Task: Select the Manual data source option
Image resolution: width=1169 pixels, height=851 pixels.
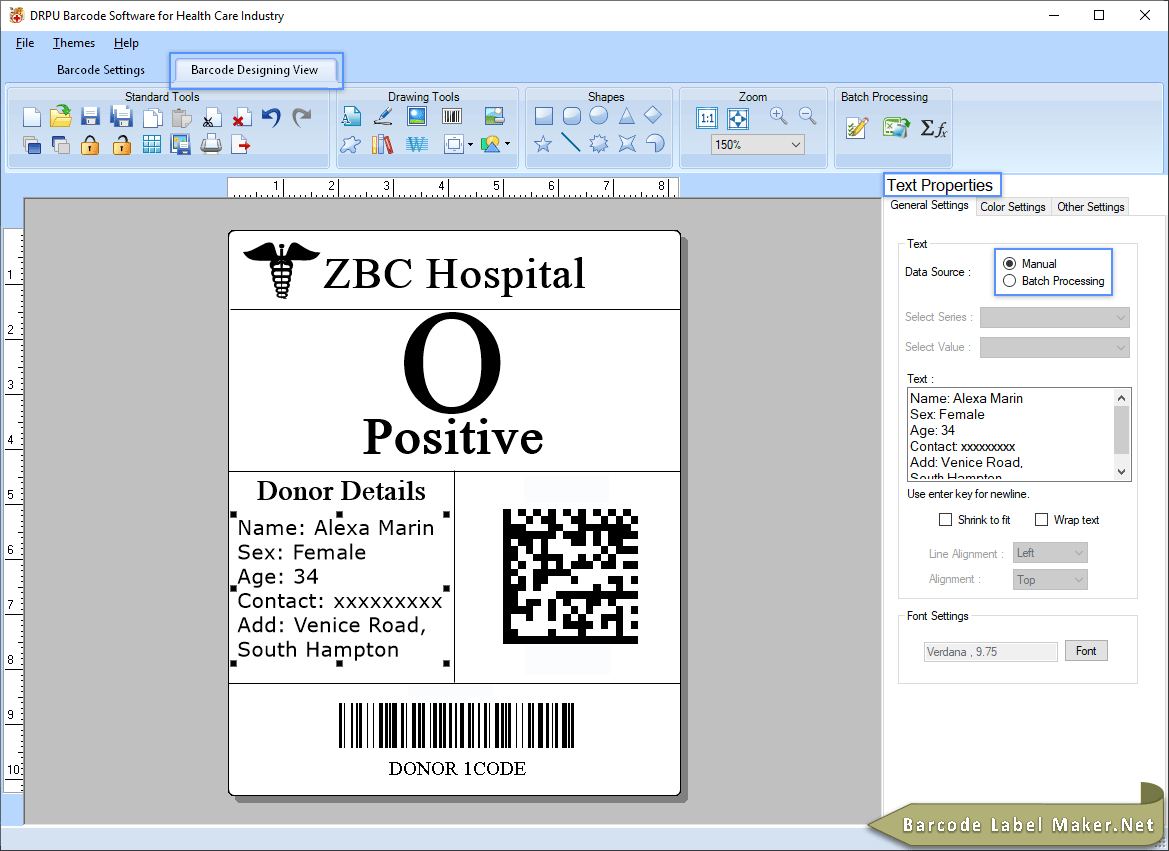Action: (x=1012, y=263)
